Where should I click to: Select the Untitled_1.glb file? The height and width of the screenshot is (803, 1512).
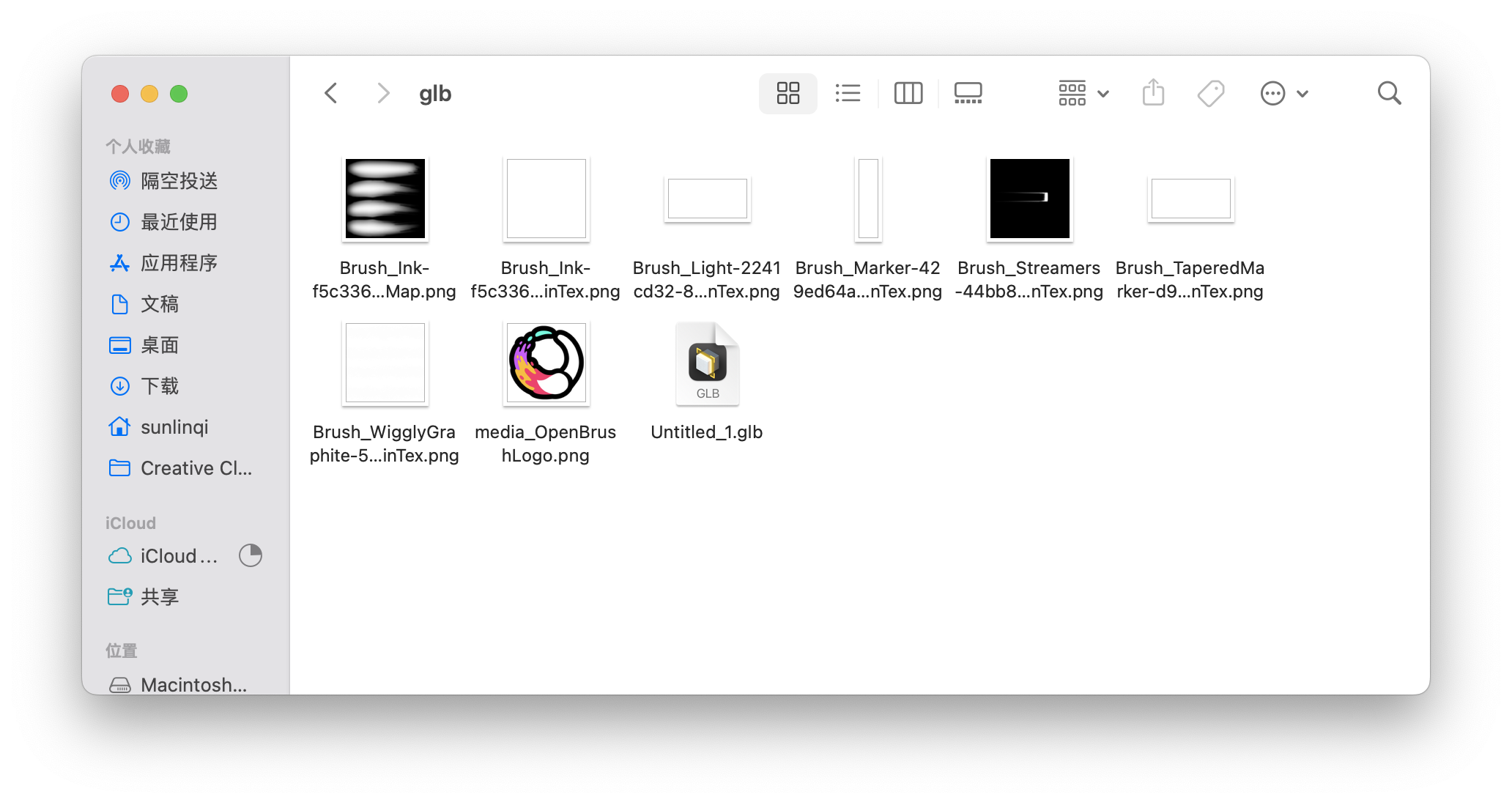(x=706, y=363)
